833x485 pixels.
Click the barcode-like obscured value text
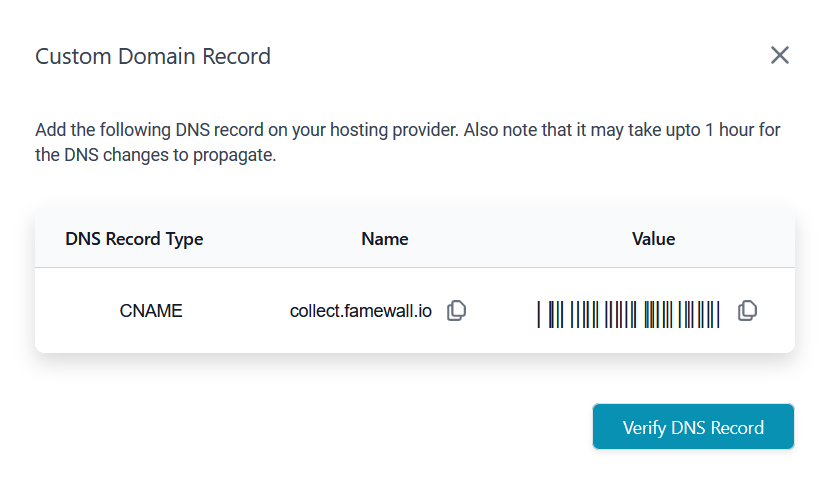628,313
